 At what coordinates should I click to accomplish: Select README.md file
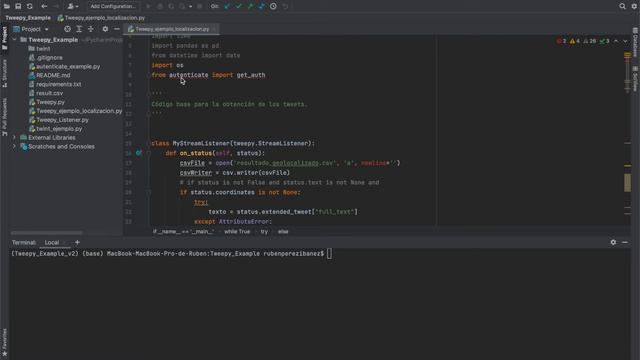coord(49,76)
